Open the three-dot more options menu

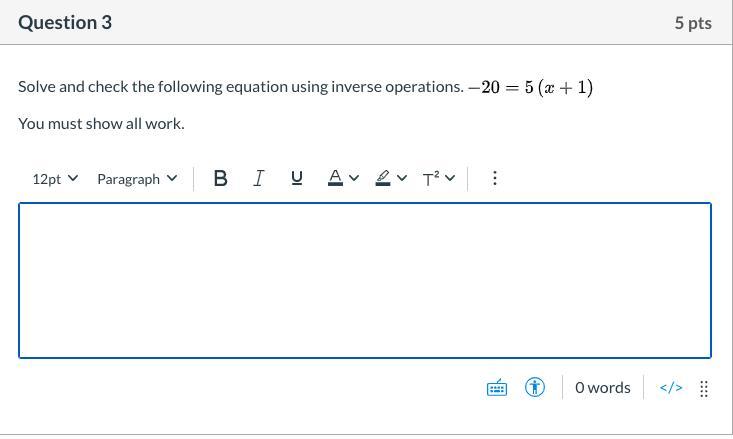point(494,178)
